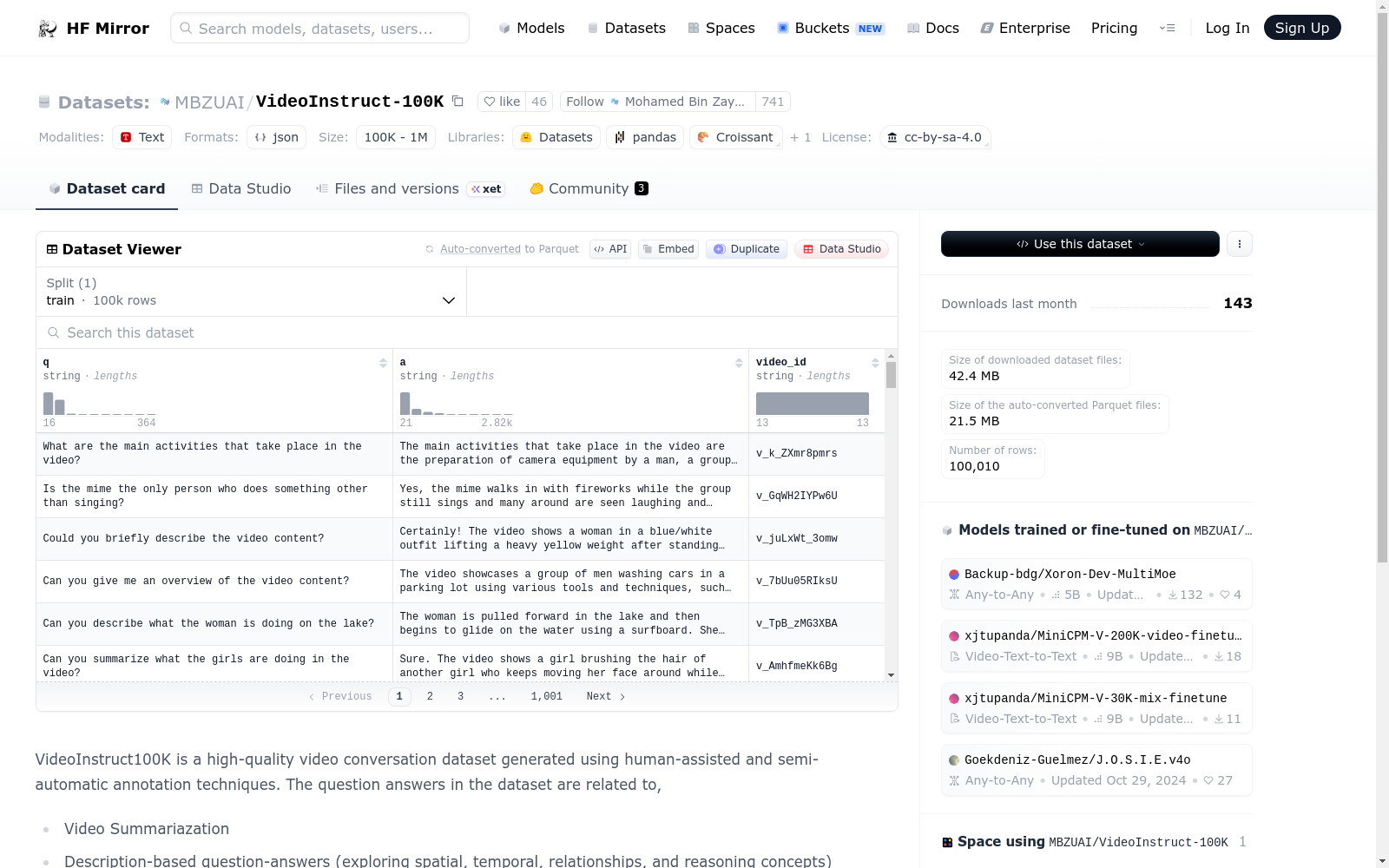
Task: Focus the Search this dataset field
Action: pos(467,332)
